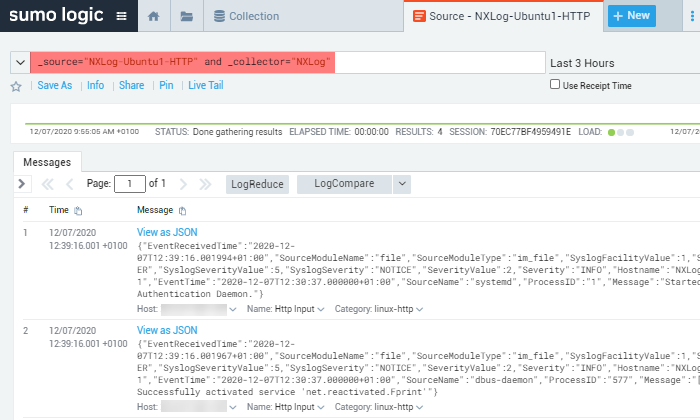Click the Last 3 Hours time range
700x420 pixels.
coord(582,63)
